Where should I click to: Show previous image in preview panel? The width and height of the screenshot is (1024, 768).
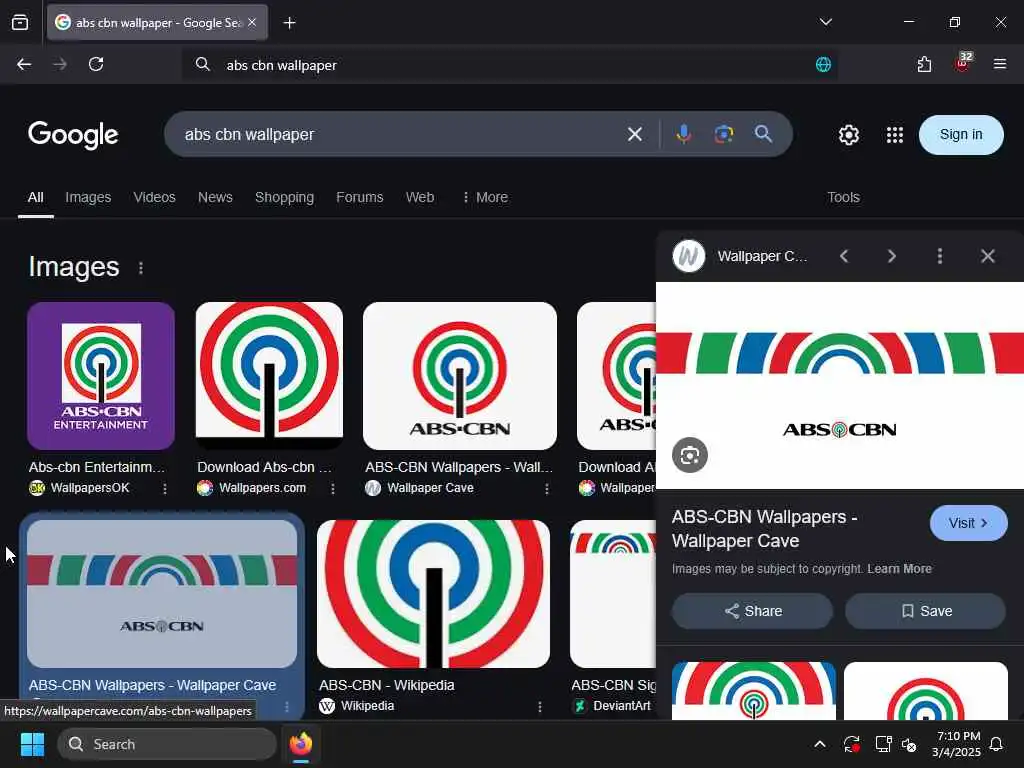(844, 256)
